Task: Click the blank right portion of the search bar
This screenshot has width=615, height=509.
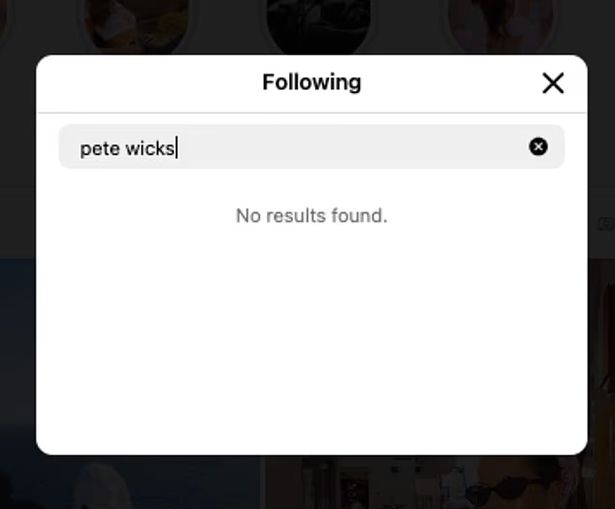Action: coord(353,147)
